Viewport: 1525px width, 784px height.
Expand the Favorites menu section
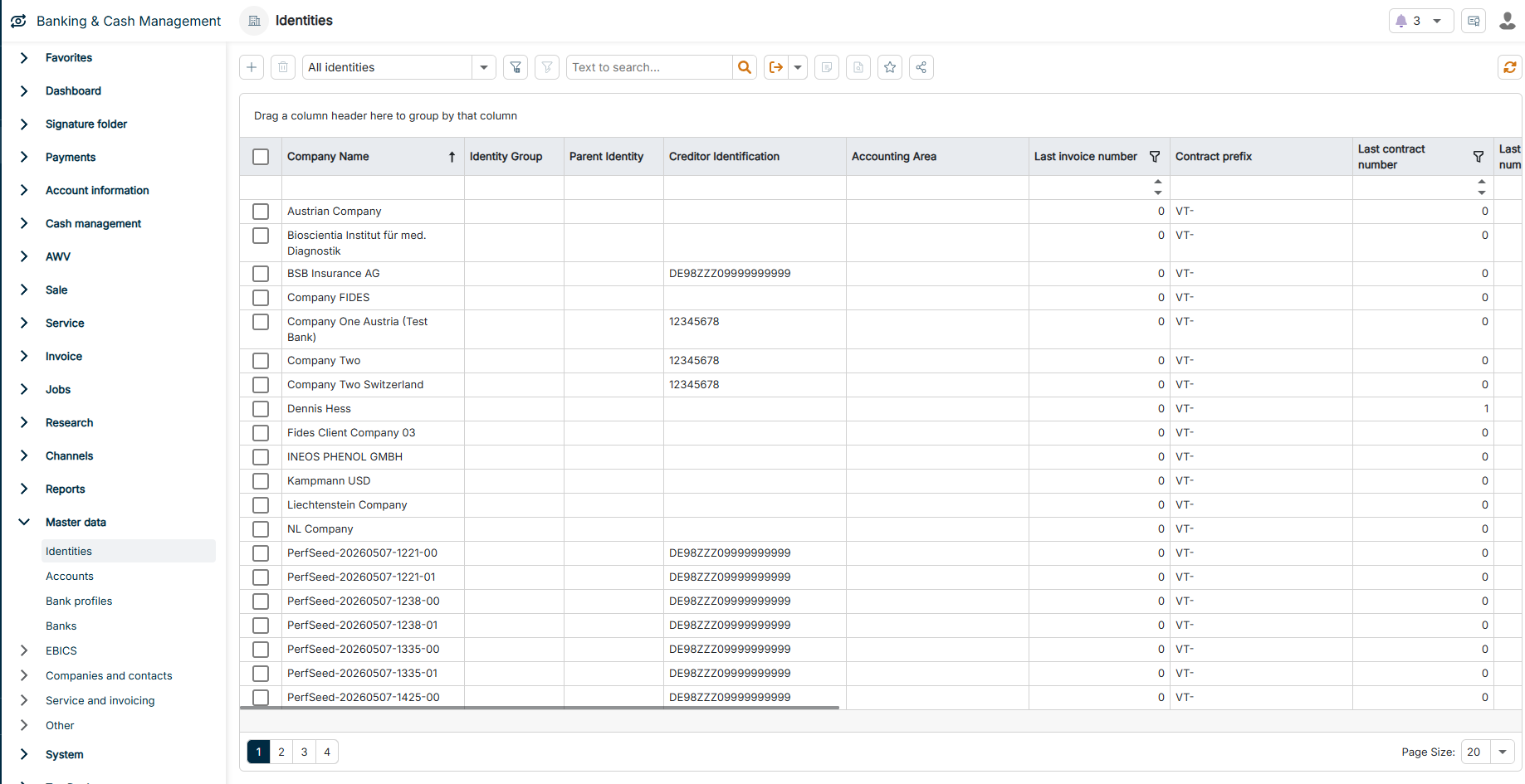click(24, 57)
